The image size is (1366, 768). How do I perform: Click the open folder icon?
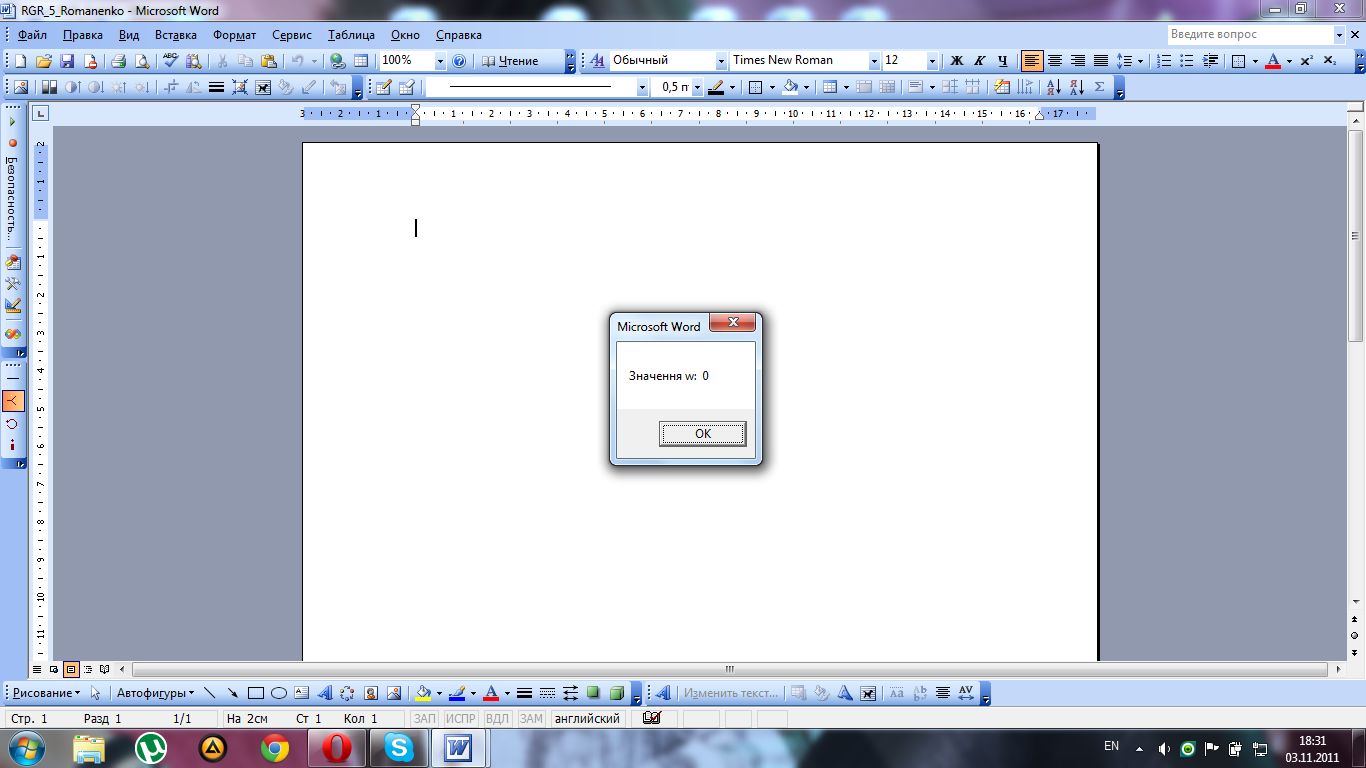click(x=44, y=61)
